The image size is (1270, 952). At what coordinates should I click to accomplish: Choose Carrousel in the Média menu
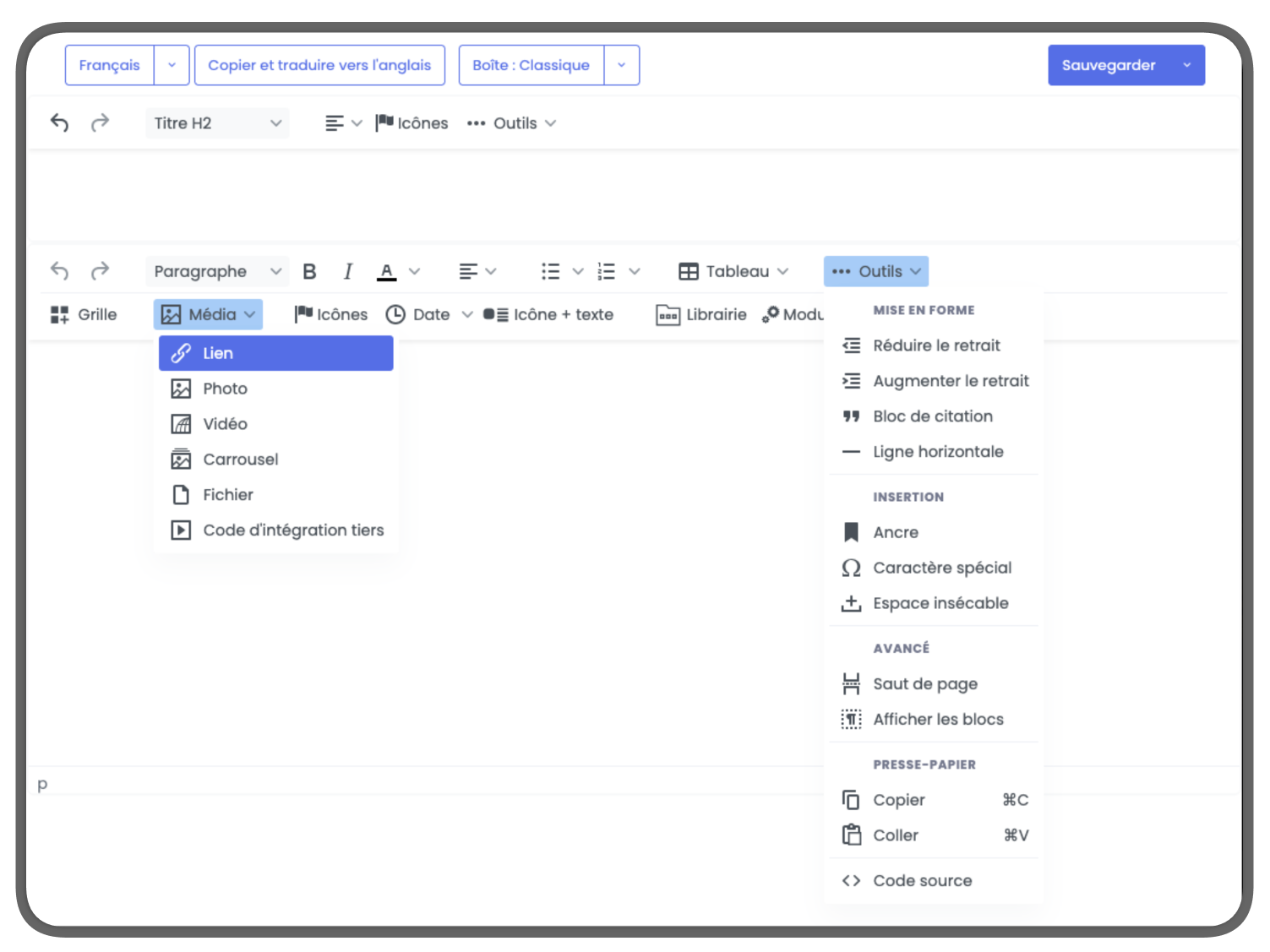[240, 460]
